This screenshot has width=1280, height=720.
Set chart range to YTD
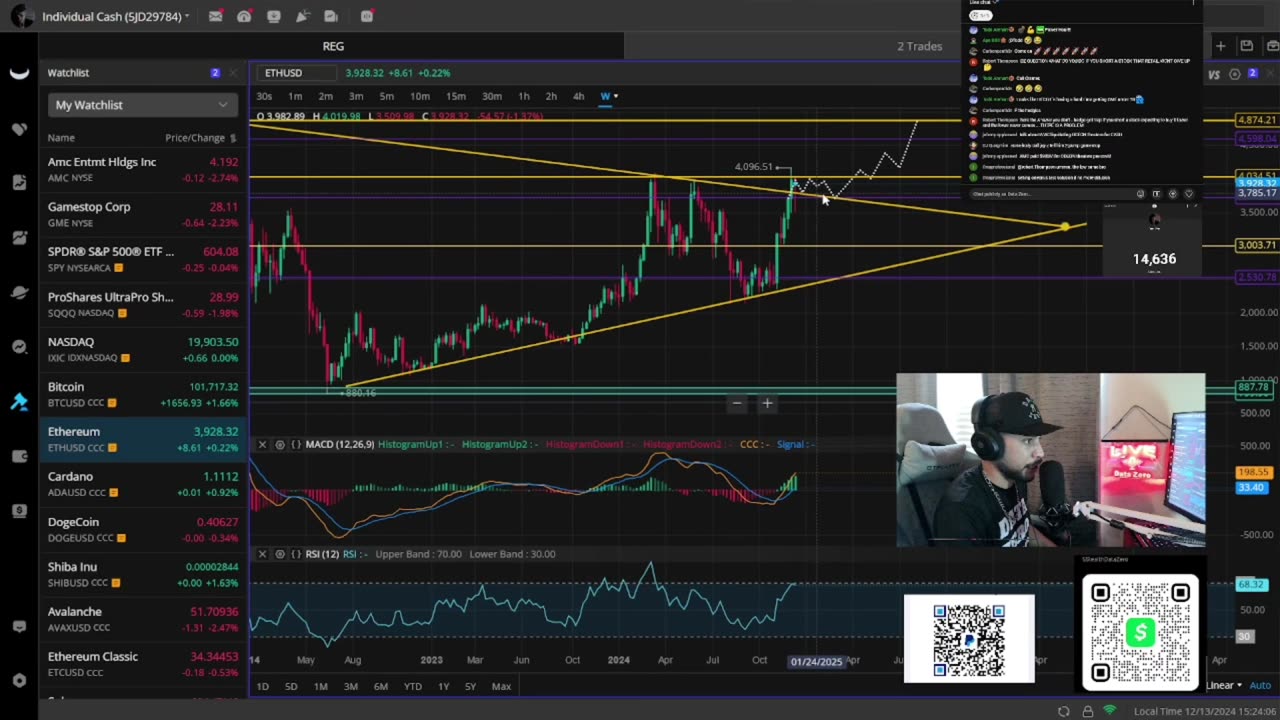(x=412, y=686)
